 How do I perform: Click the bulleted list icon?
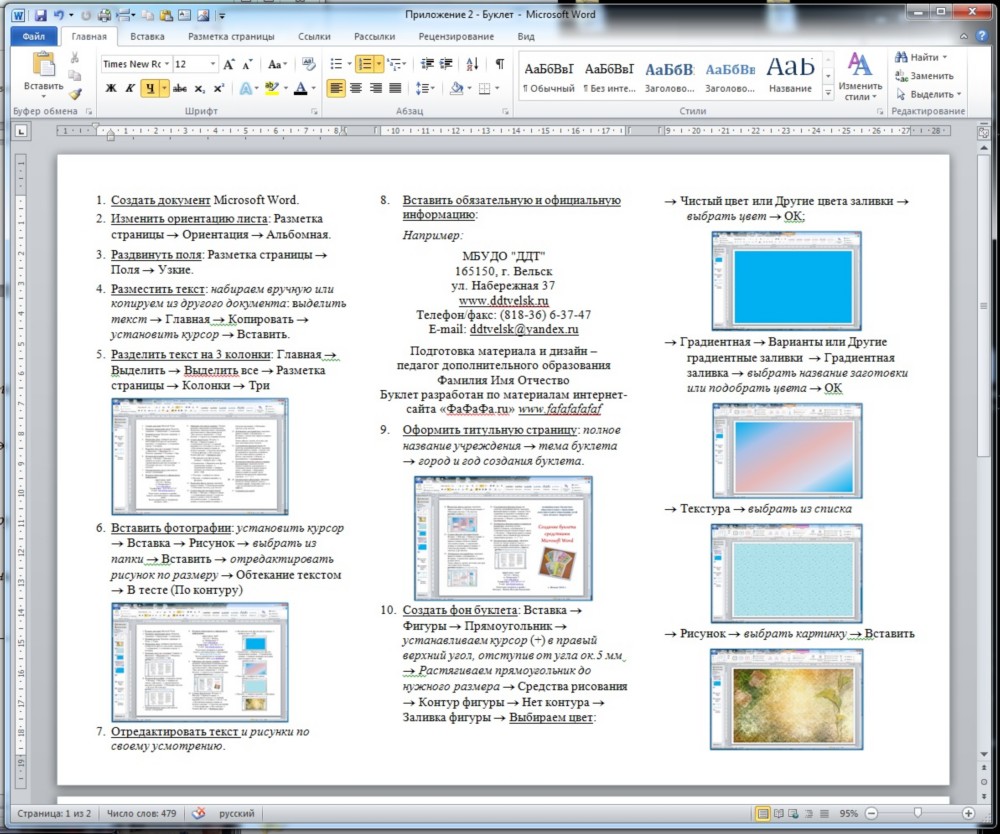pos(336,64)
